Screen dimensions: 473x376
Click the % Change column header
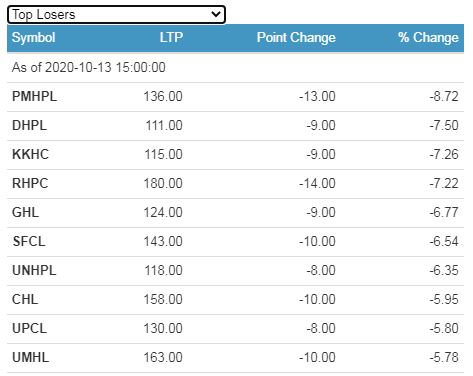(x=428, y=38)
